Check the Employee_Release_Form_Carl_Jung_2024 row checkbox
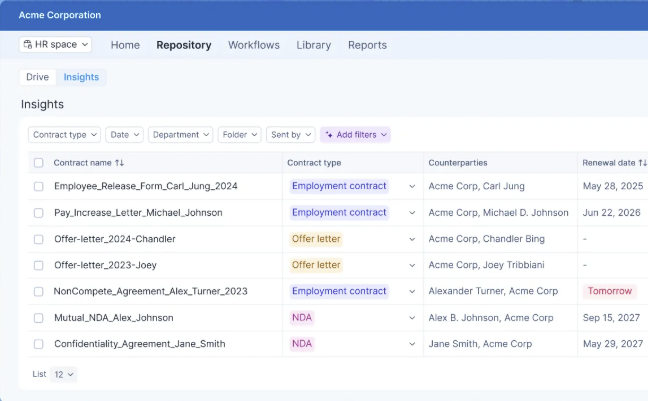648x401 pixels. click(x=38, y=186)
